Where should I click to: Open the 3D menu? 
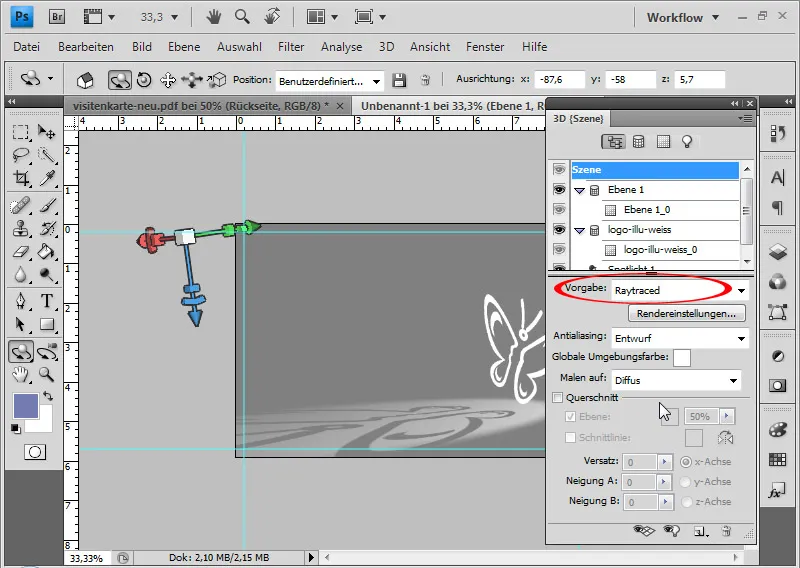tap(386, 47)
